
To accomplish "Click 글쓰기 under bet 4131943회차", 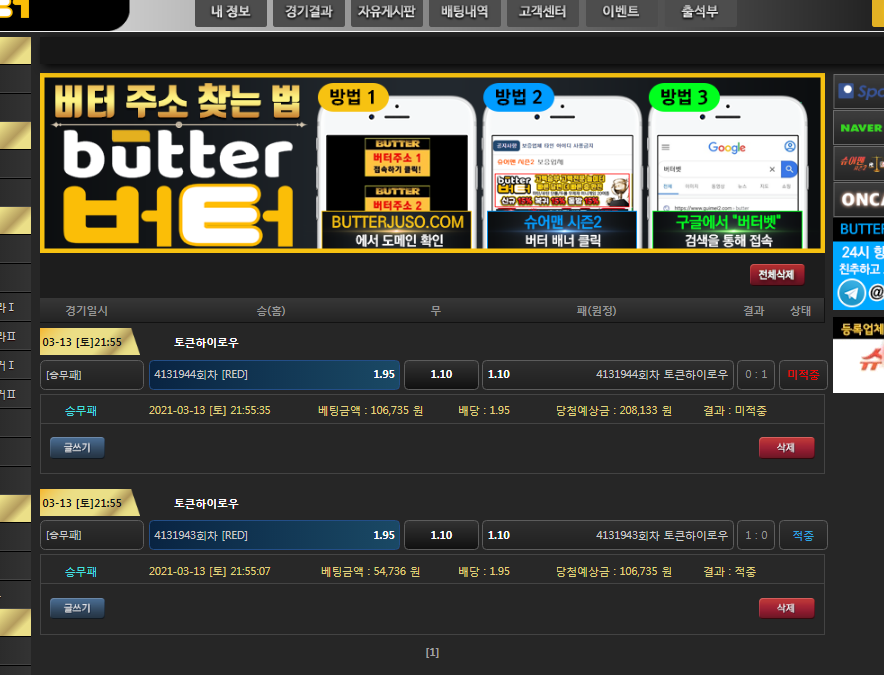I will tap(77, 608).
